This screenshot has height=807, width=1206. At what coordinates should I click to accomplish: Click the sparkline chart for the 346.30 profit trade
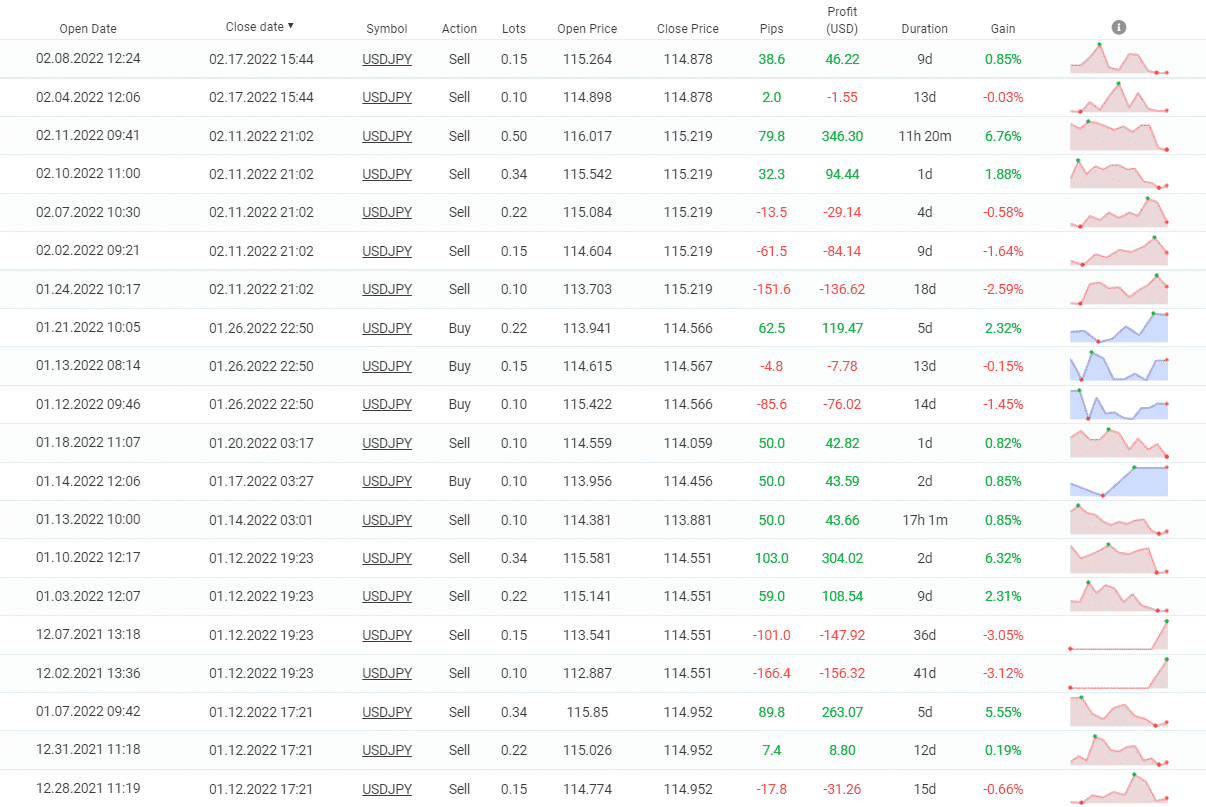click(1118, 135)
